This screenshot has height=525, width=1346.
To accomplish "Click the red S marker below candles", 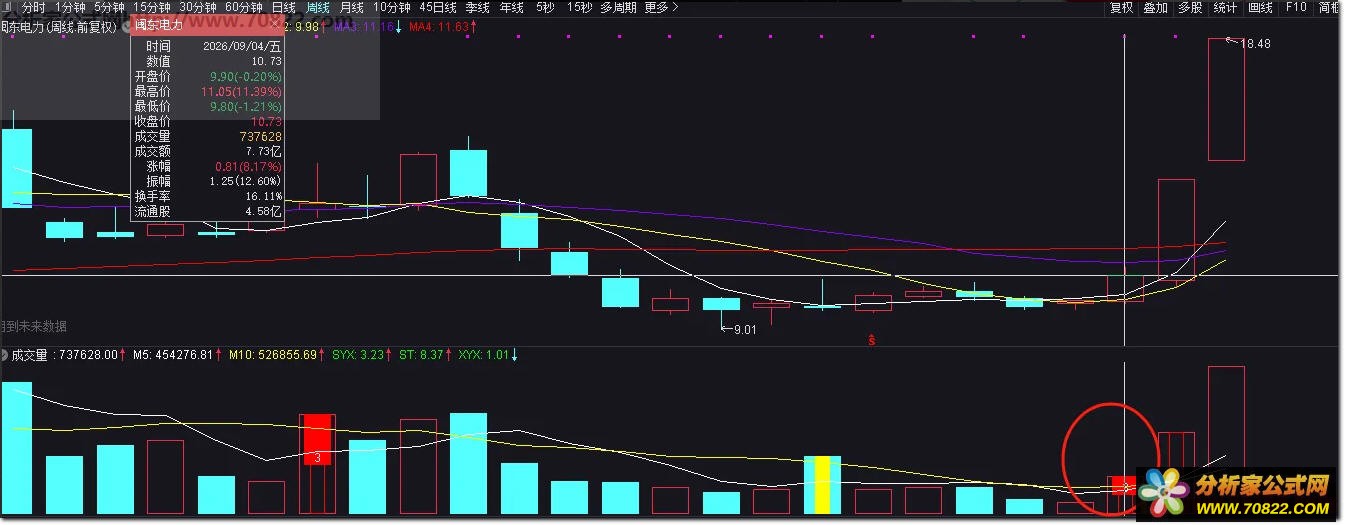I will (872, 341).
